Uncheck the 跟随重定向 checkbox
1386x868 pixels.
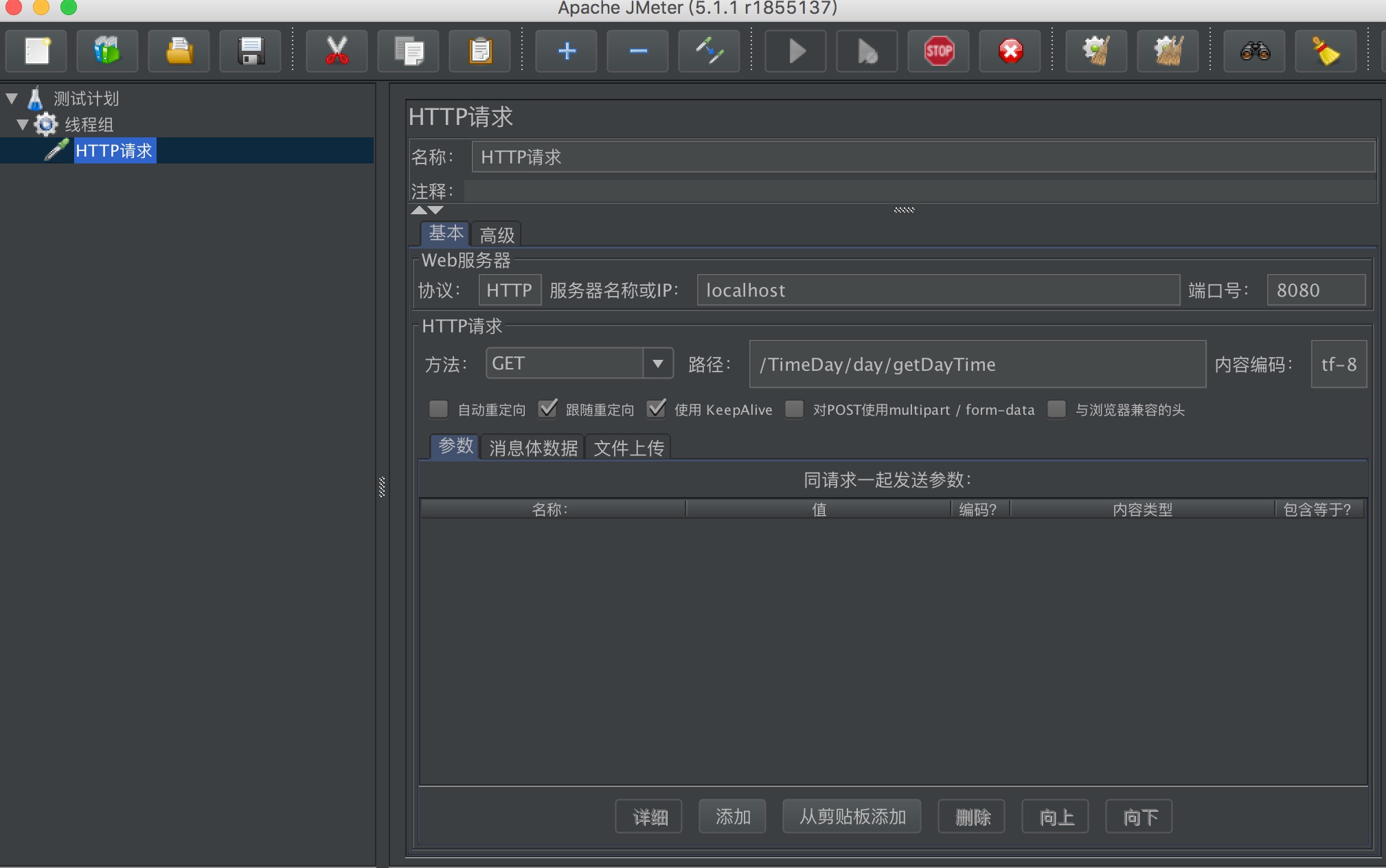[x=547, y=409]
